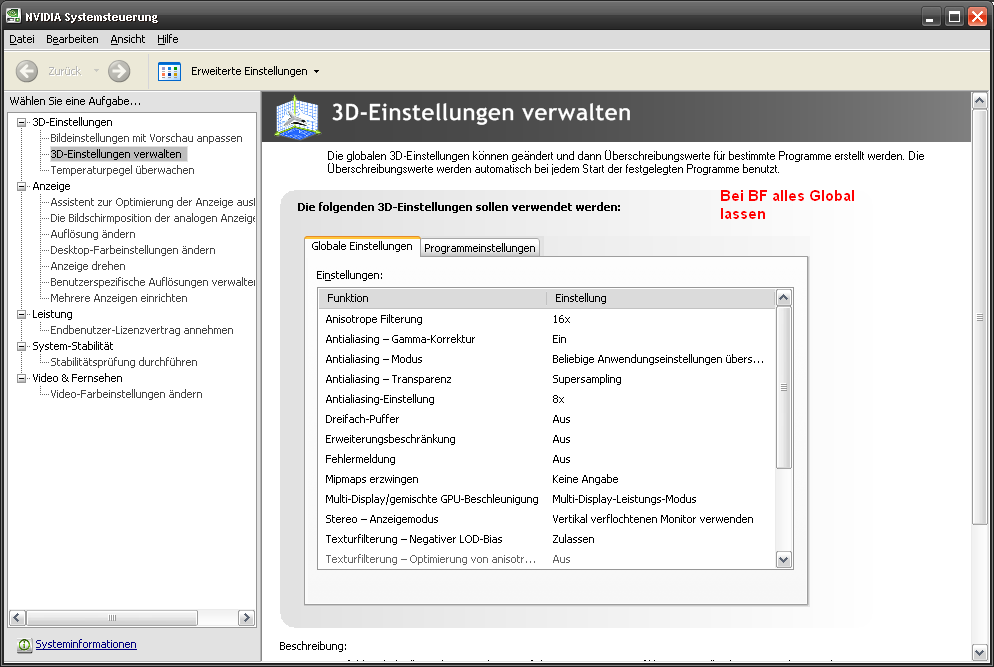The height and width of the screenshot is (667, 994).
Task: Open Assistent zur Optimierung der Anzeige
Action: 152,202
